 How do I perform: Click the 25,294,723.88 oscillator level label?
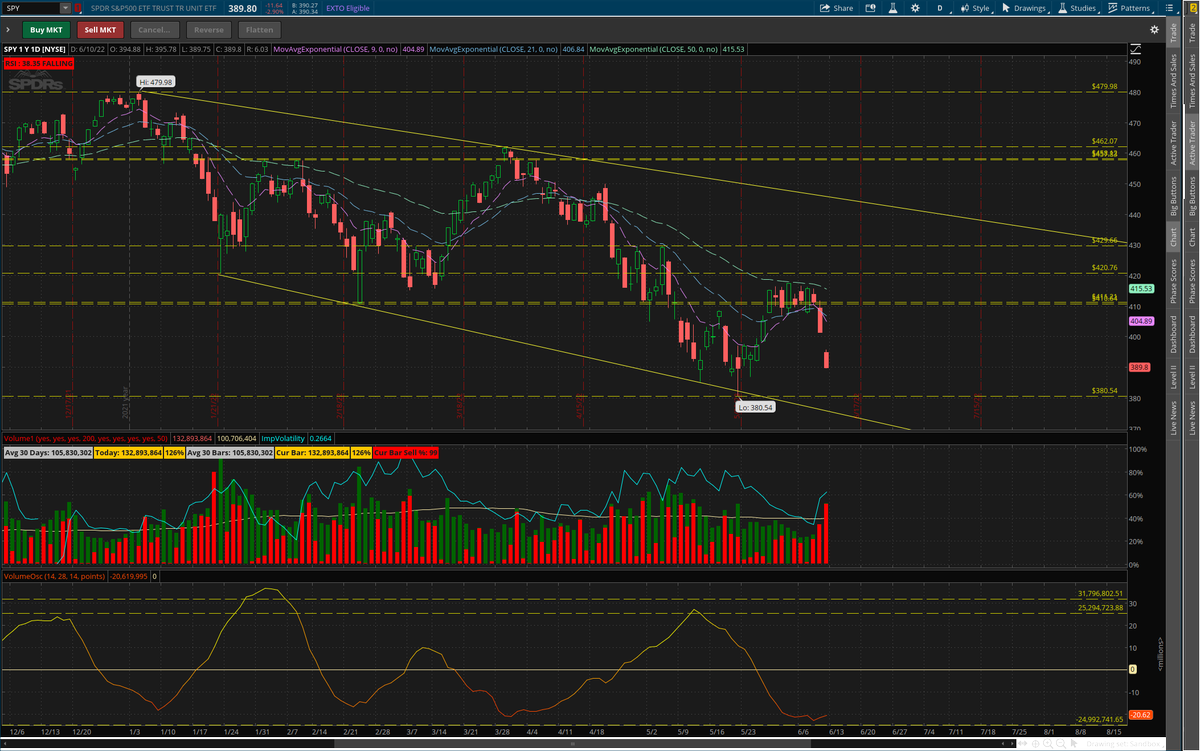click(x=1101, y=607)
